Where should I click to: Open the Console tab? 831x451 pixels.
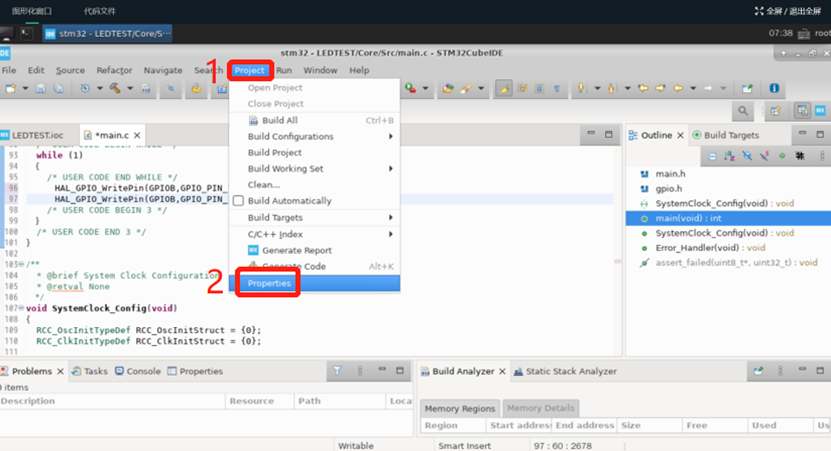click(x=138, y=371)
